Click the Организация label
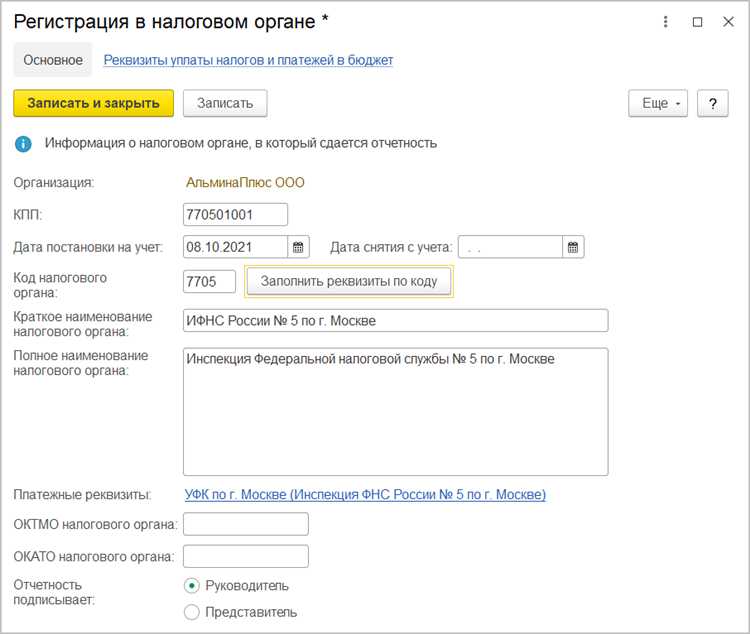Screen dimensions: 750x634 [54, 182]
